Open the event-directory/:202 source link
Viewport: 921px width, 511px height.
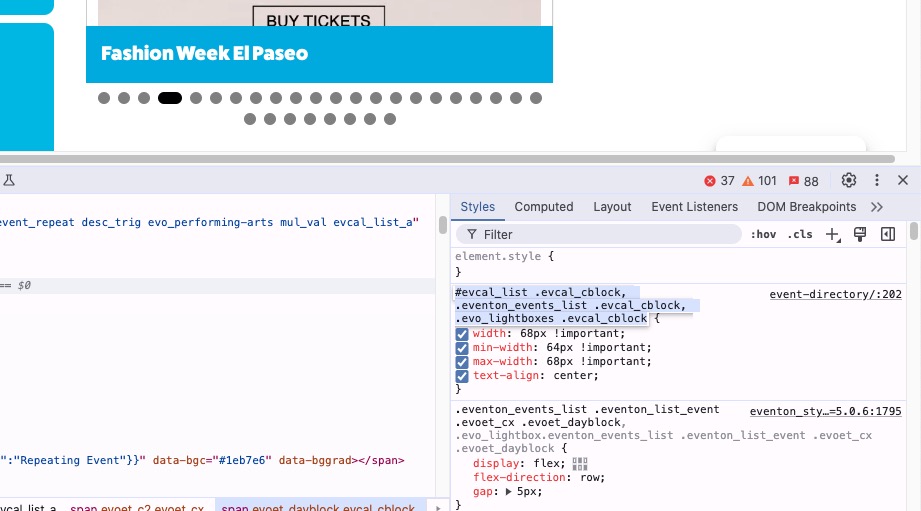click(x=835, y=295)
